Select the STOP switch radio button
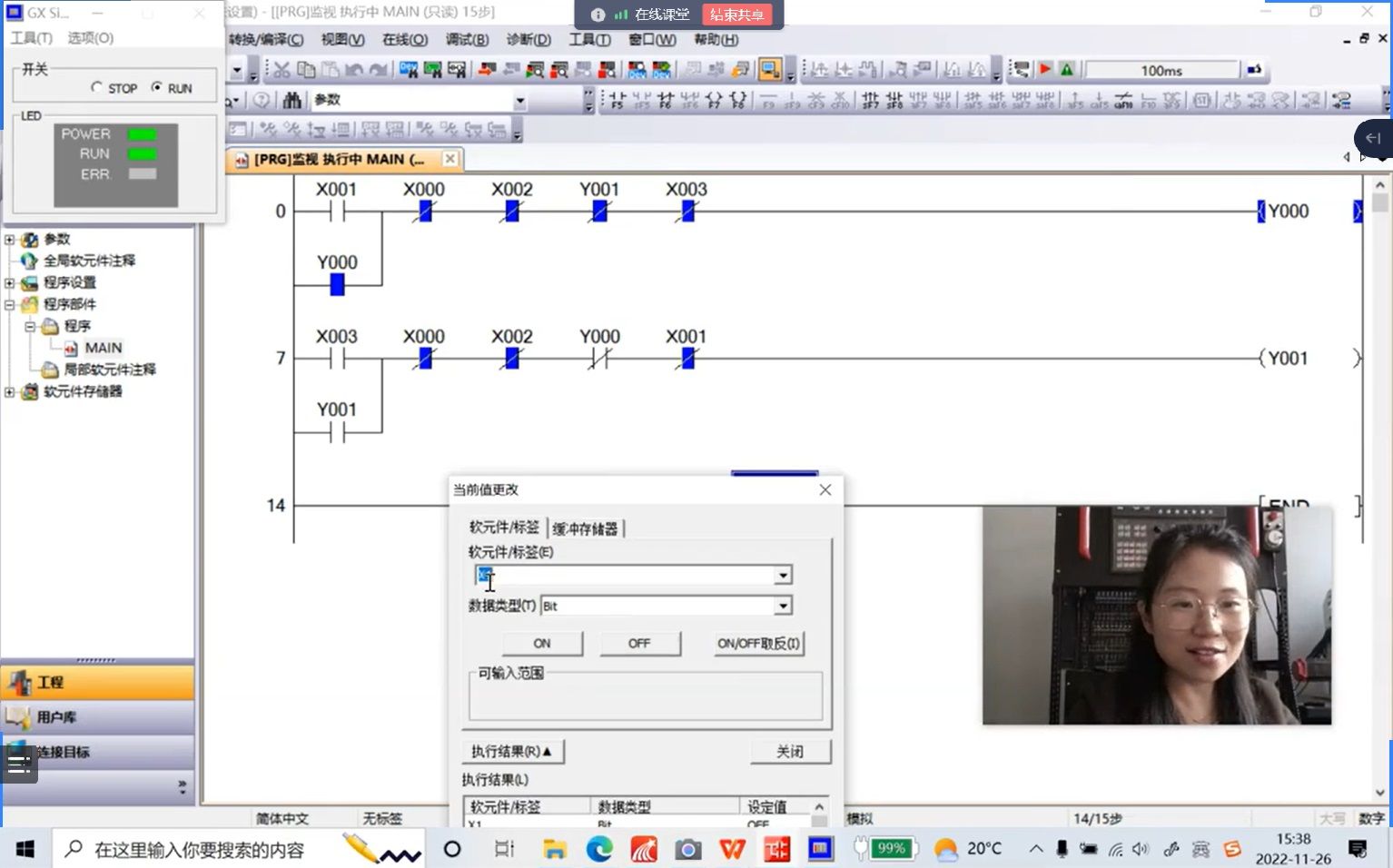 coord(97,87)
